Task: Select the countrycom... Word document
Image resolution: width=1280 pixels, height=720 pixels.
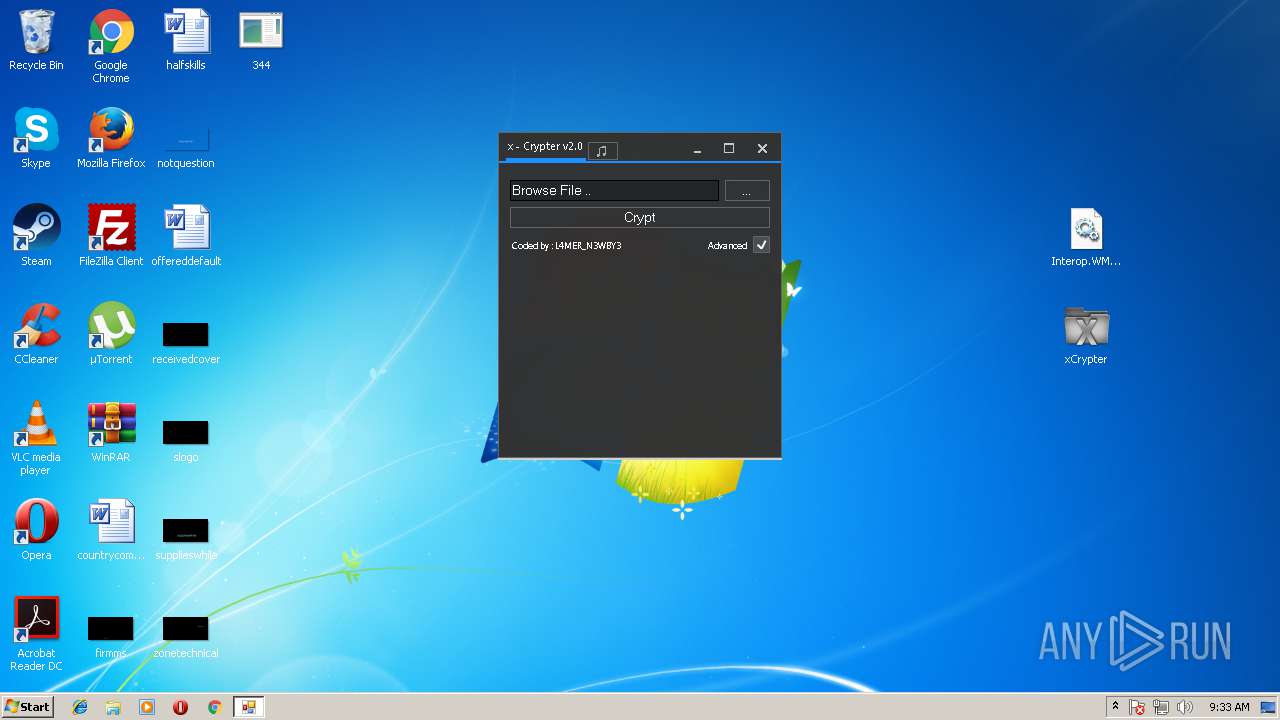Action: 111,530
